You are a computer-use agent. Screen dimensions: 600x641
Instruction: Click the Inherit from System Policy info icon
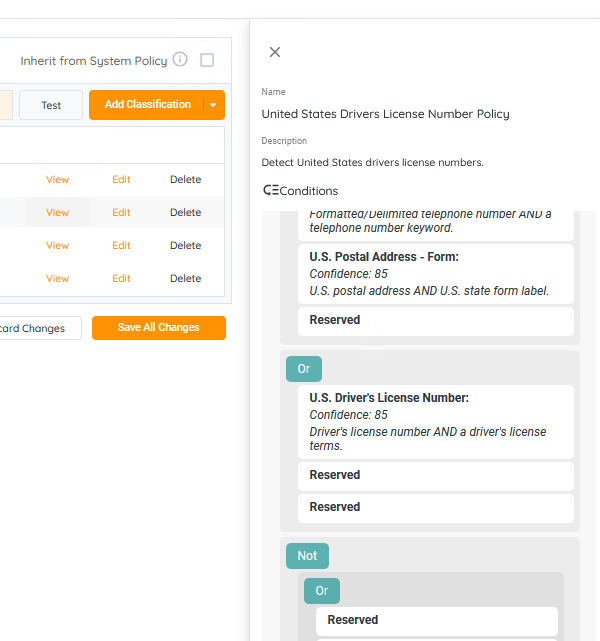click(x=180, y=60)
